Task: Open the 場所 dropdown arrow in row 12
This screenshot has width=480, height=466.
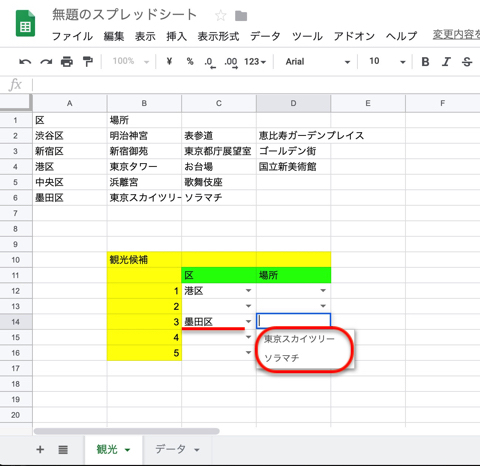Action: 323,291
